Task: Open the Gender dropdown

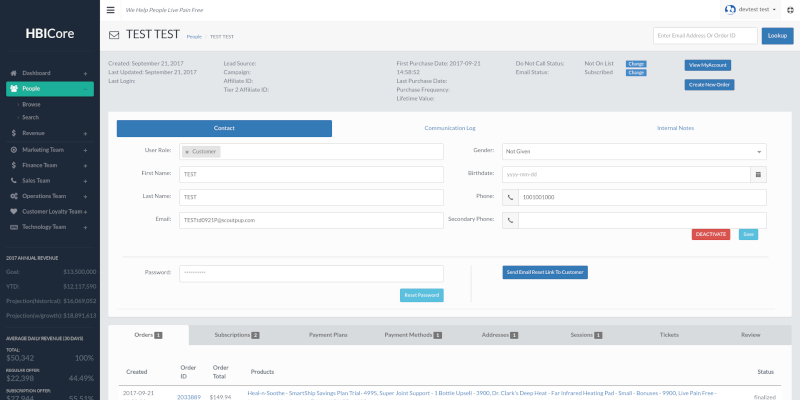Action: click(x=634, y=151)
